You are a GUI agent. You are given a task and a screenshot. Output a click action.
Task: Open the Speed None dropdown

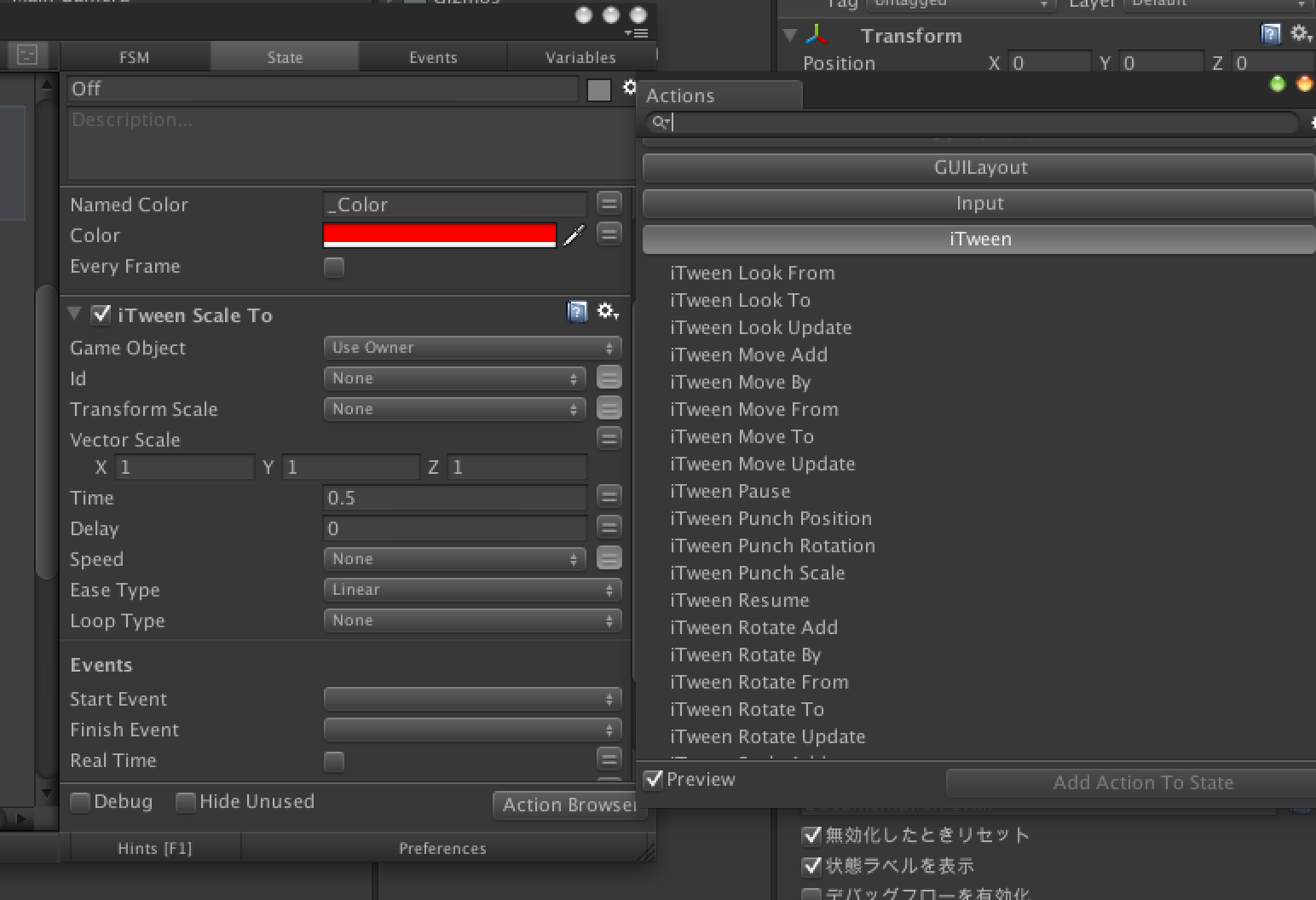pos(455,559)
